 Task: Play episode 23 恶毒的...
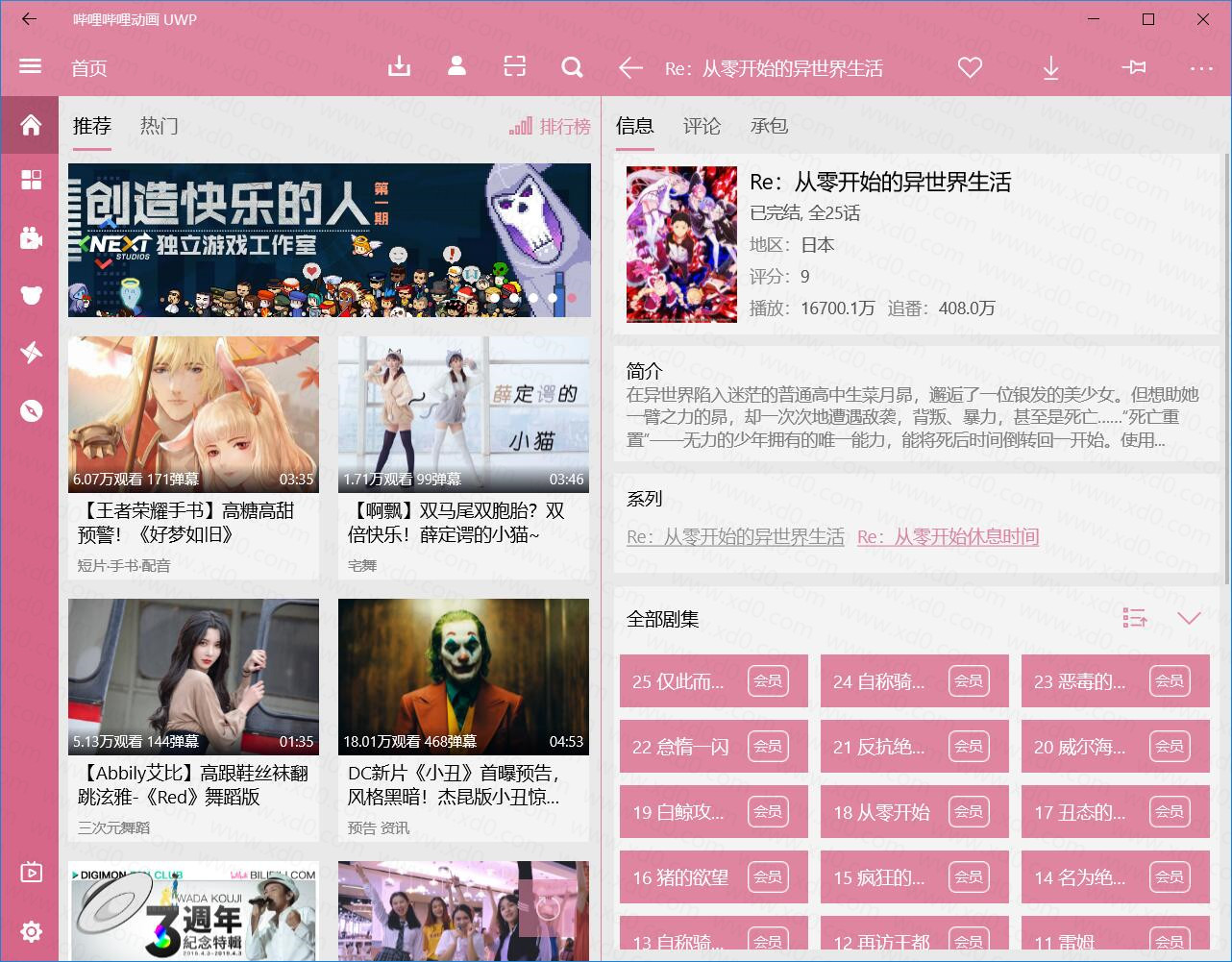[1116, 681]
